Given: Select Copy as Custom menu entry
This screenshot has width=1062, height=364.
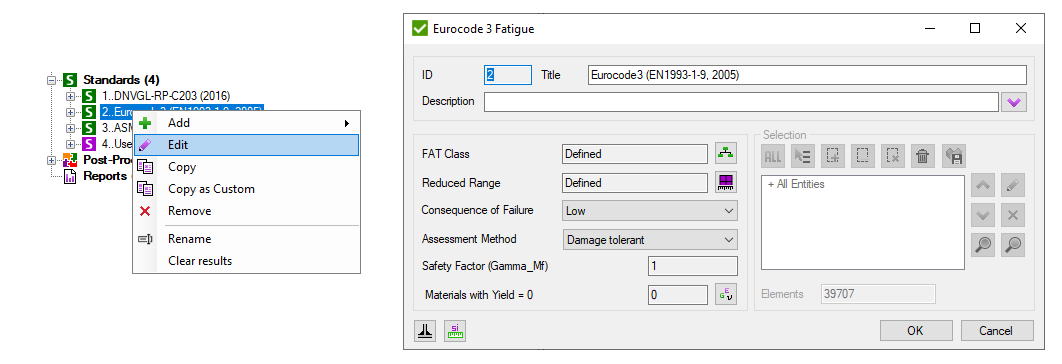Looking at the screenshot, I should click(x=247, y=189).
